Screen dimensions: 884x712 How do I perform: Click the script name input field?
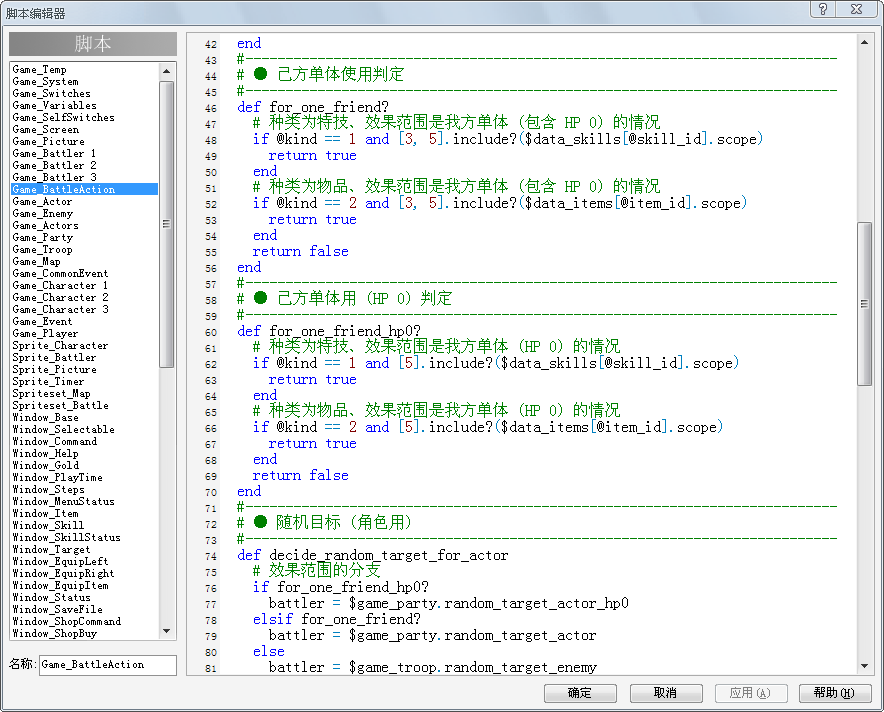click(108, 665)
